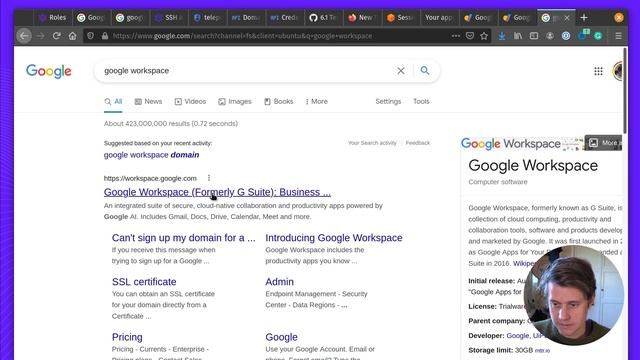
Task: Open a new tab with plus icon
Action: [584, 18]
